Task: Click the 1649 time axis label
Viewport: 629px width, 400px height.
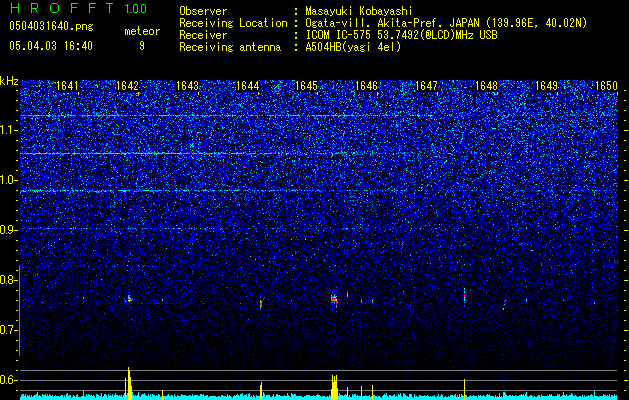Action: coord(546,86)
